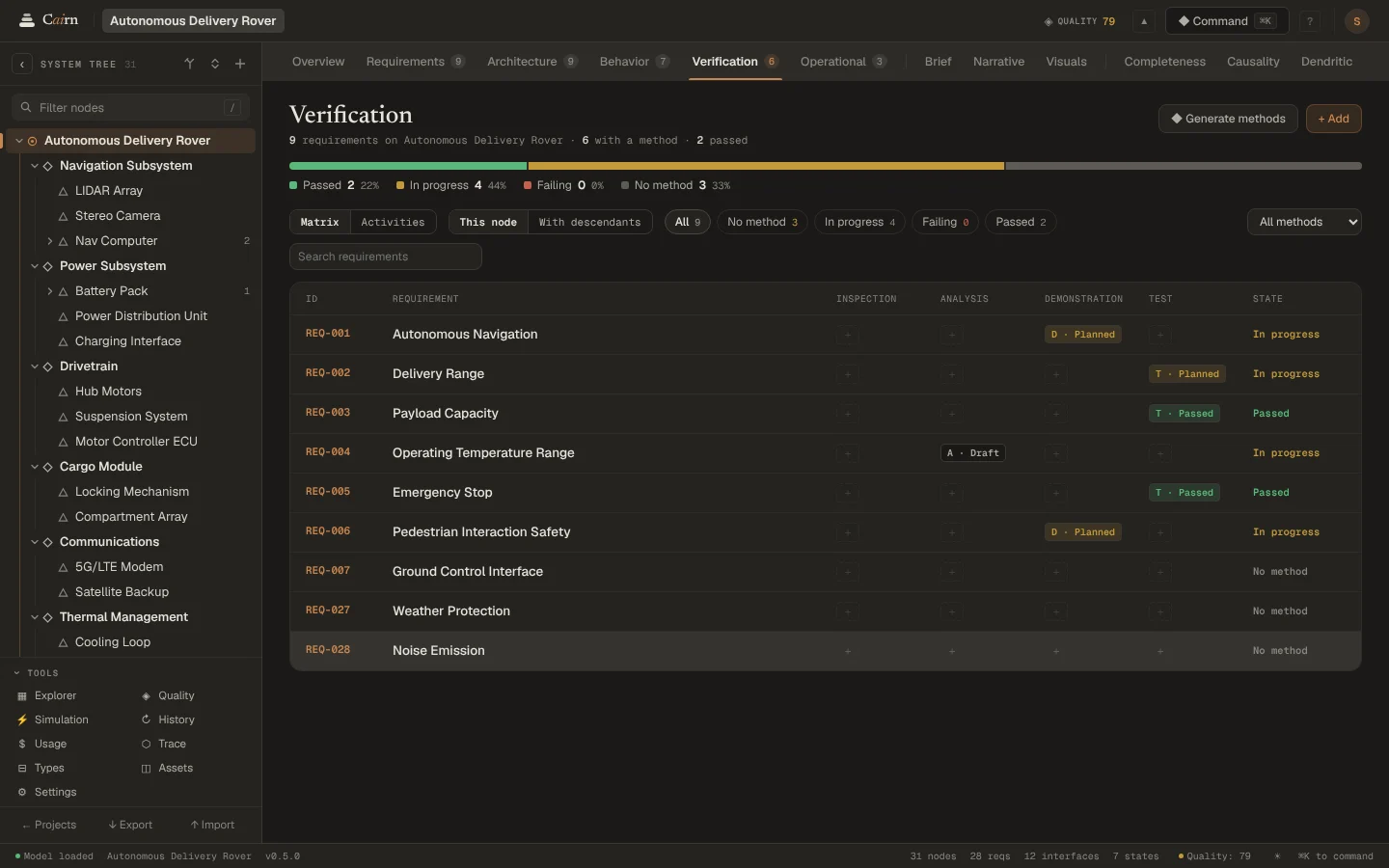Click Export in sidebar footer
1389x868 pixels.
coord(130,825)
